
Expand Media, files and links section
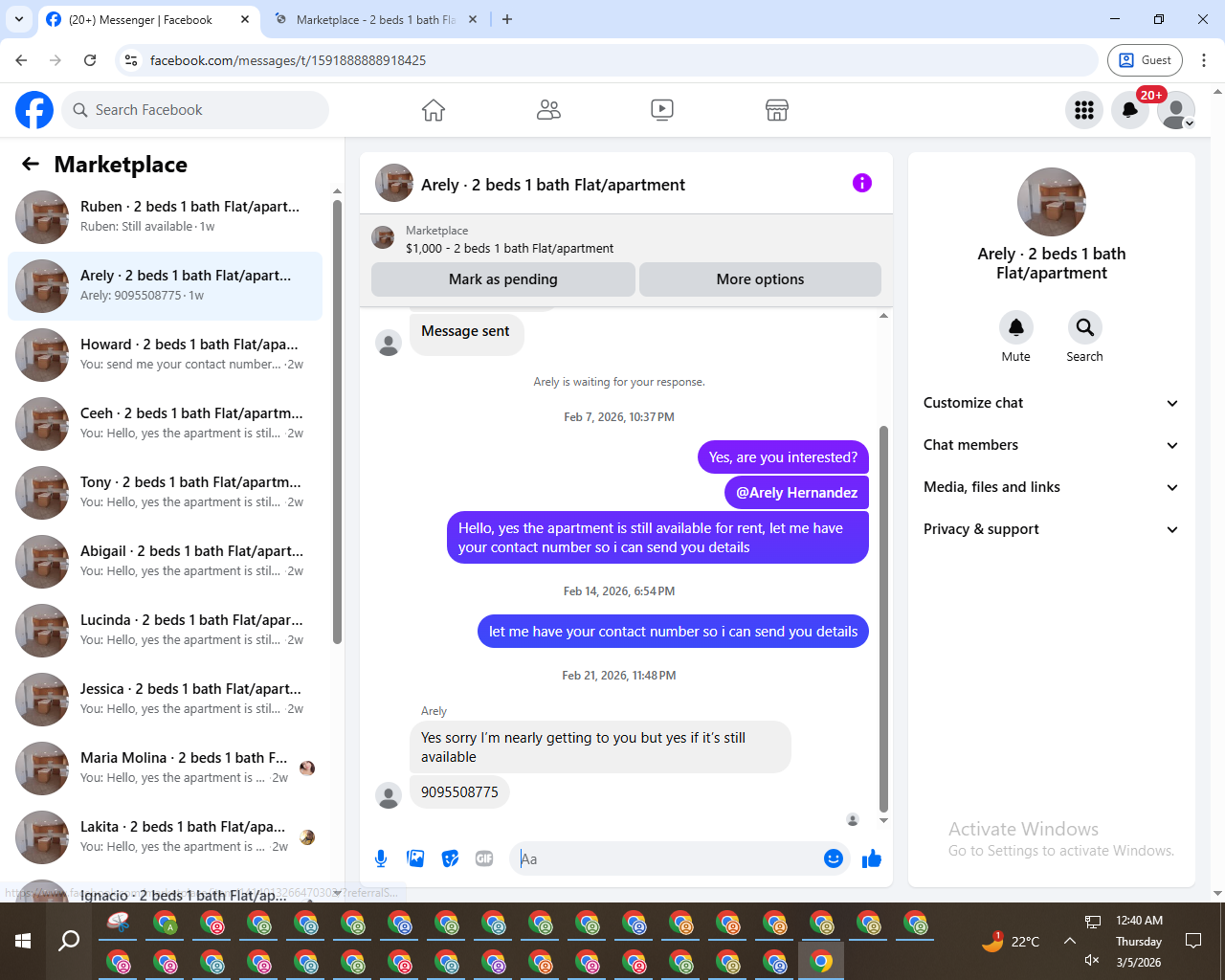[1051, 487]
